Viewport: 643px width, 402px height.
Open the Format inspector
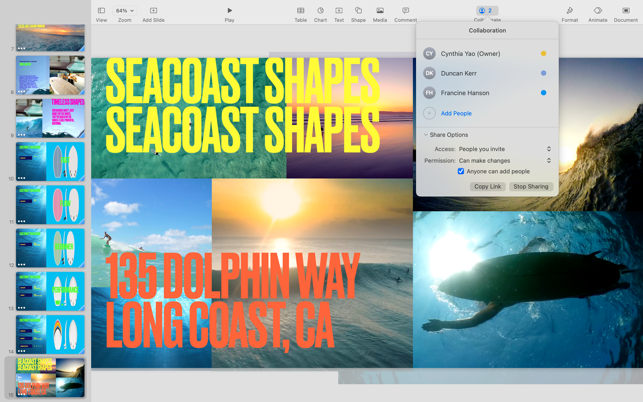570,10
